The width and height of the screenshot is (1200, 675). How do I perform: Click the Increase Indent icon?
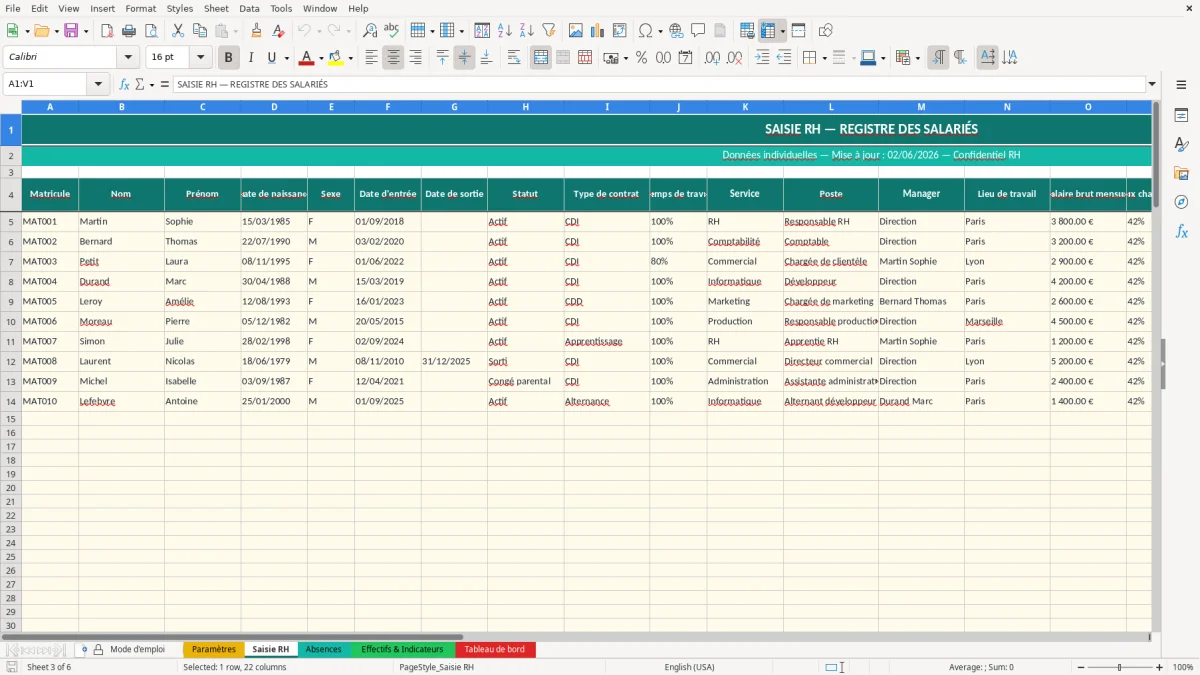click(762, 58)
